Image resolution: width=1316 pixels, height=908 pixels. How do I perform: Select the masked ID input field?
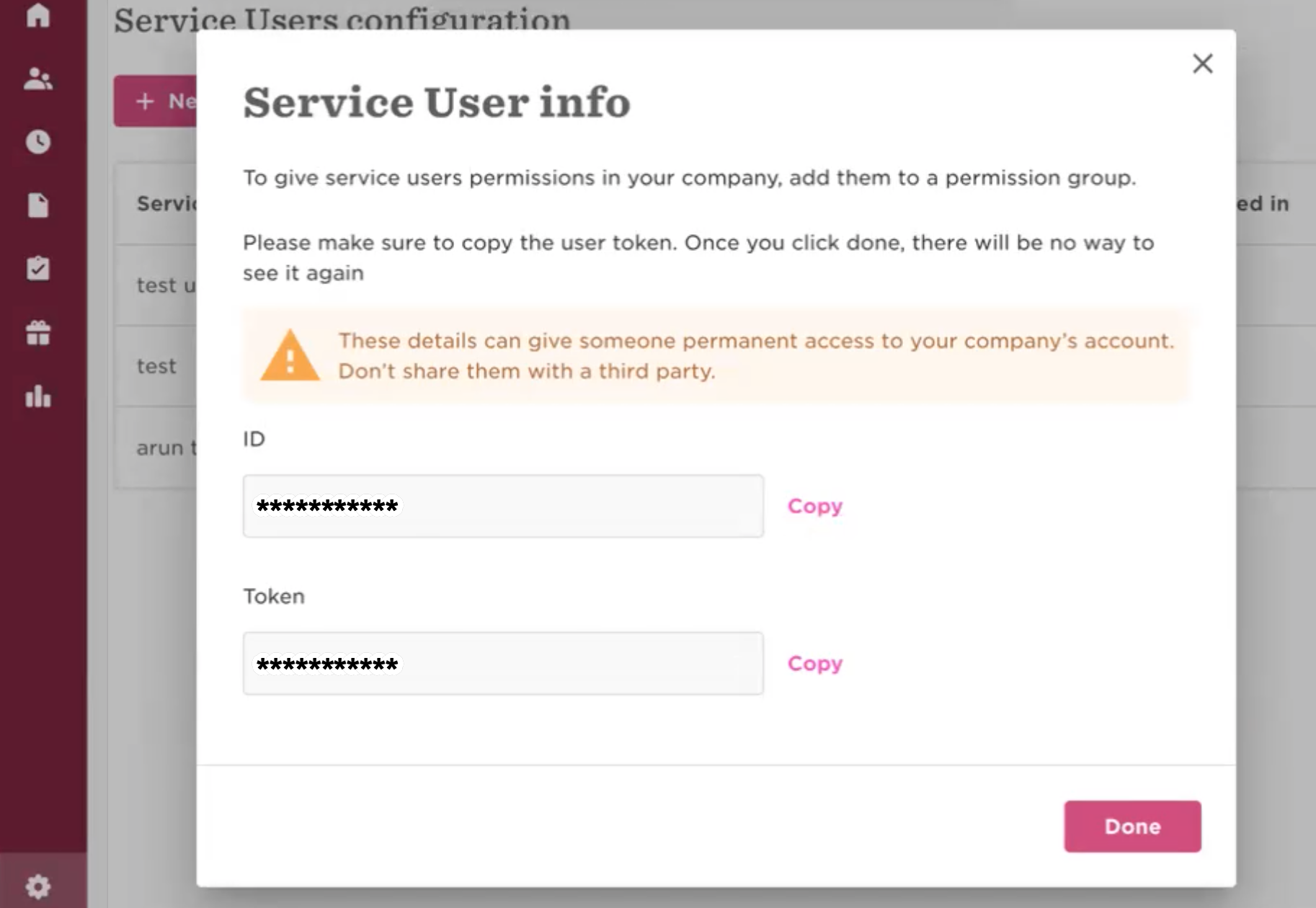click(x=503, y=505)
